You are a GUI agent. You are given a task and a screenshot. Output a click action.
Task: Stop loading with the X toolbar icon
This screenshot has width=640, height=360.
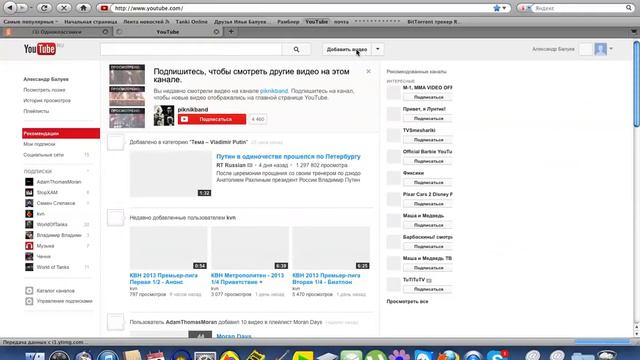pyautogui.click(x=64, y=8)
